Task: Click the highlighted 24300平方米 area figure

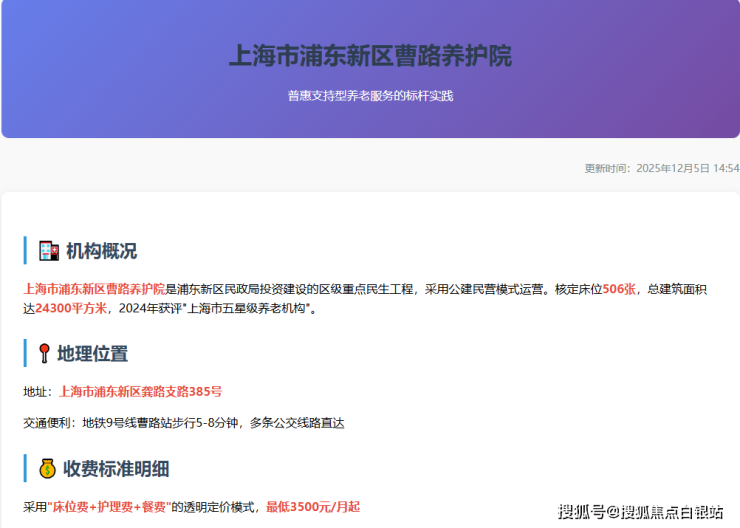Action: pos(71,309)
